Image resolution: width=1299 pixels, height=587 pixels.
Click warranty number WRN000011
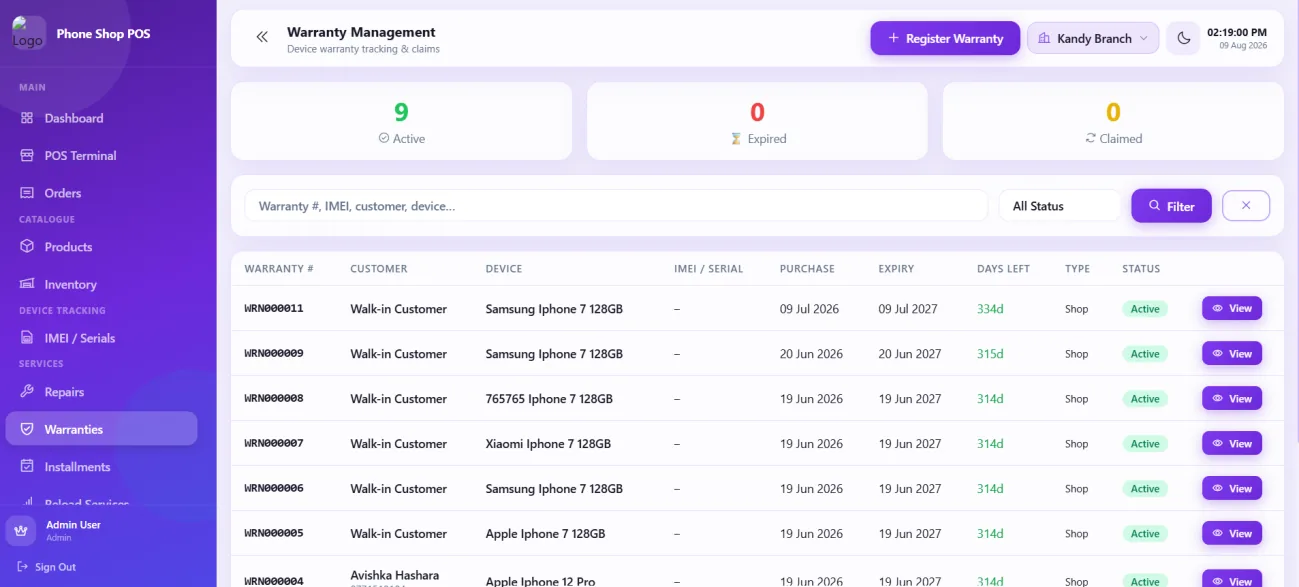274,308
